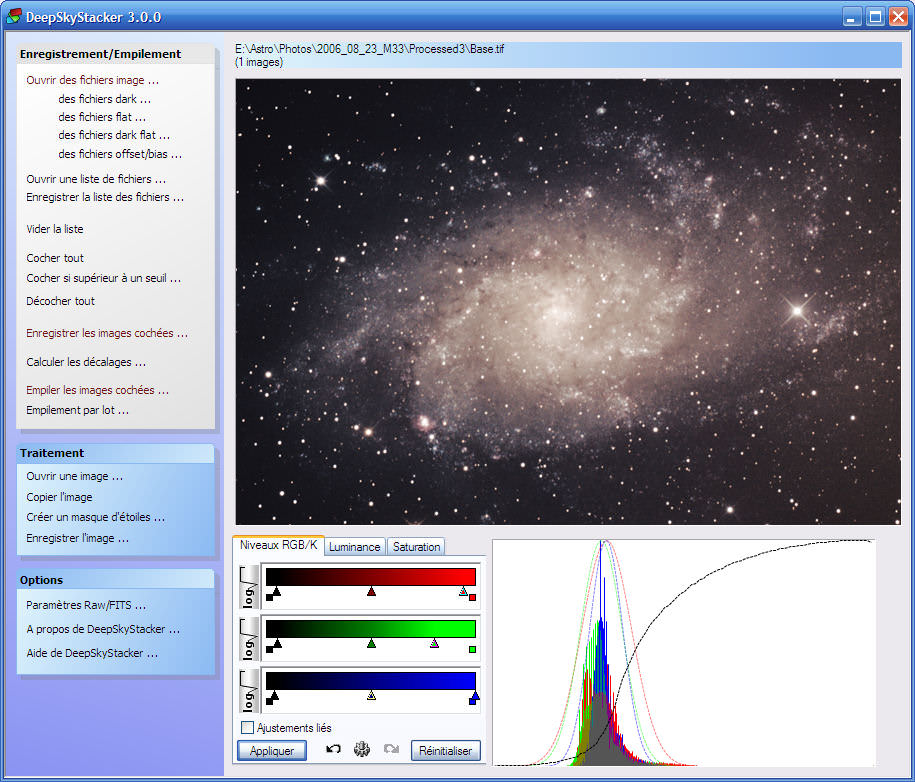Image resolution: width=915 pixels, height=782 pixels.
Task: Click the Base.tif file path header
Action: 568,55
